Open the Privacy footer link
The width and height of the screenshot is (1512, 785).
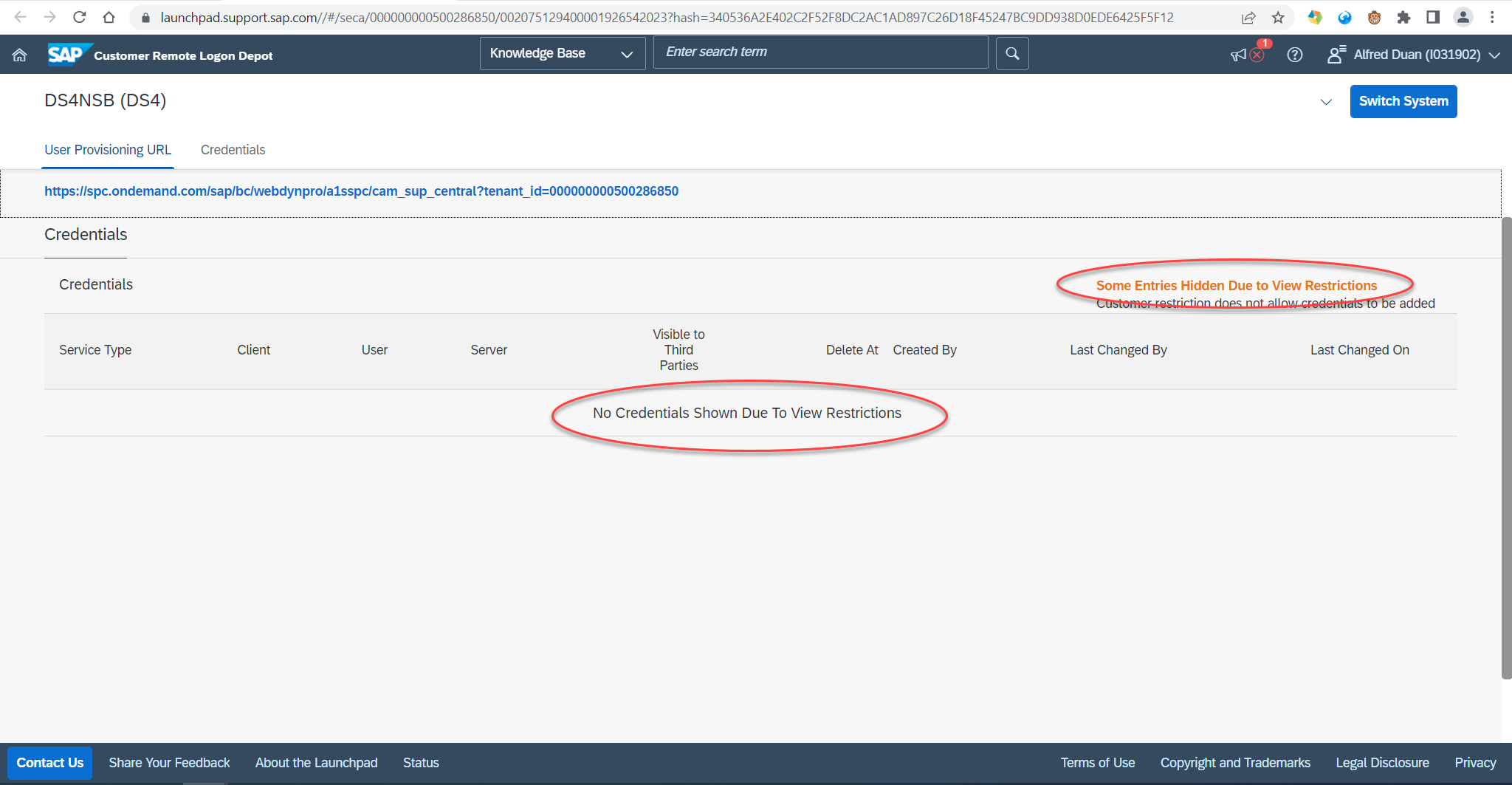pos(1475,763)
